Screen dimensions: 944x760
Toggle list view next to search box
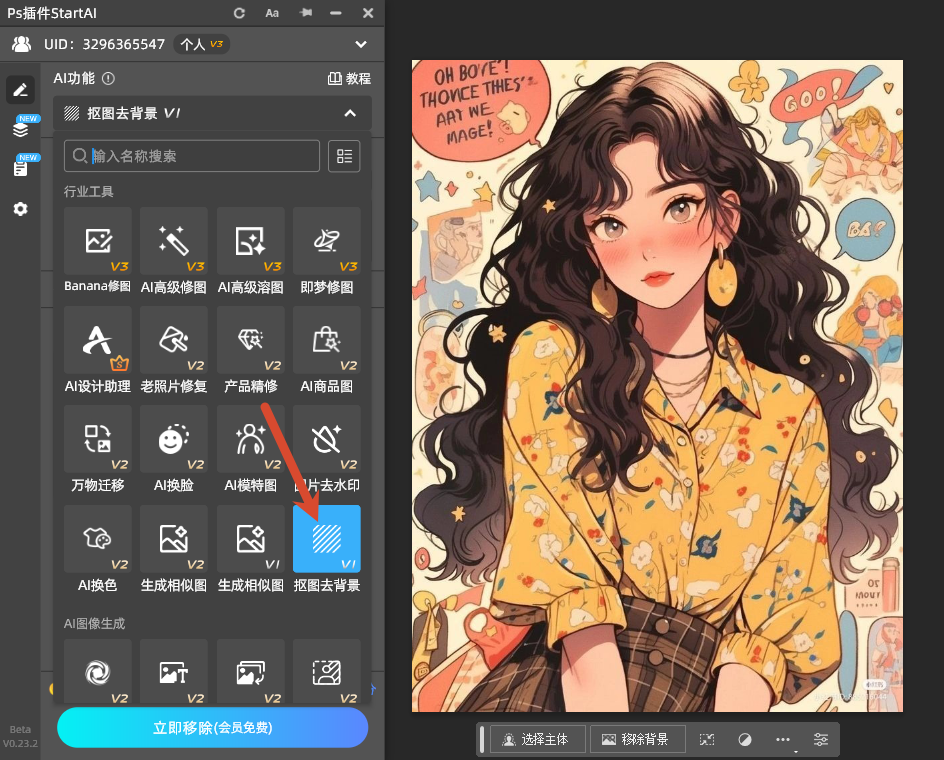click(x=344, y=156)
